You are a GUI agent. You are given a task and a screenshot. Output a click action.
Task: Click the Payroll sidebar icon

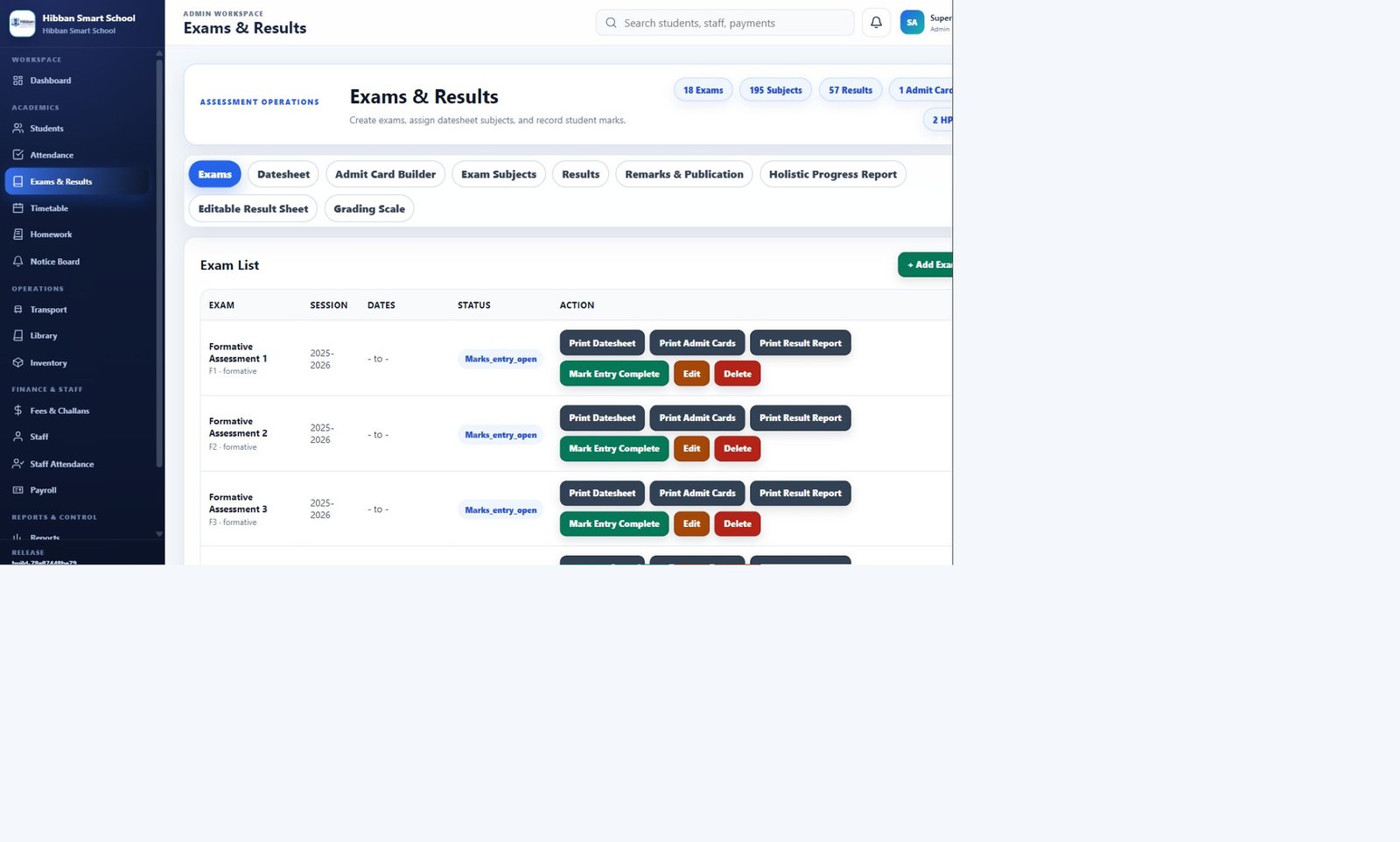click(17, 490)
